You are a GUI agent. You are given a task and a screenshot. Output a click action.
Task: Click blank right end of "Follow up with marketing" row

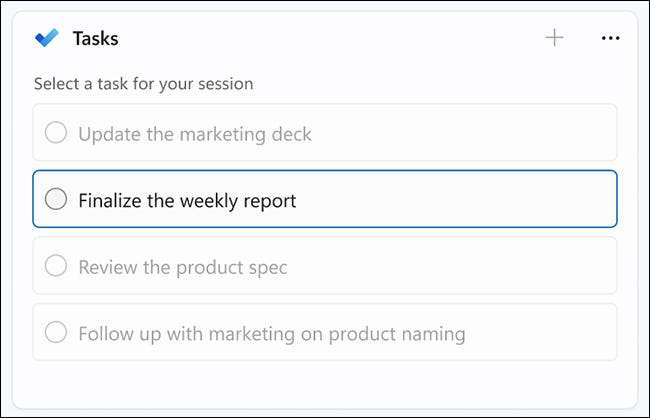[560, 332]
